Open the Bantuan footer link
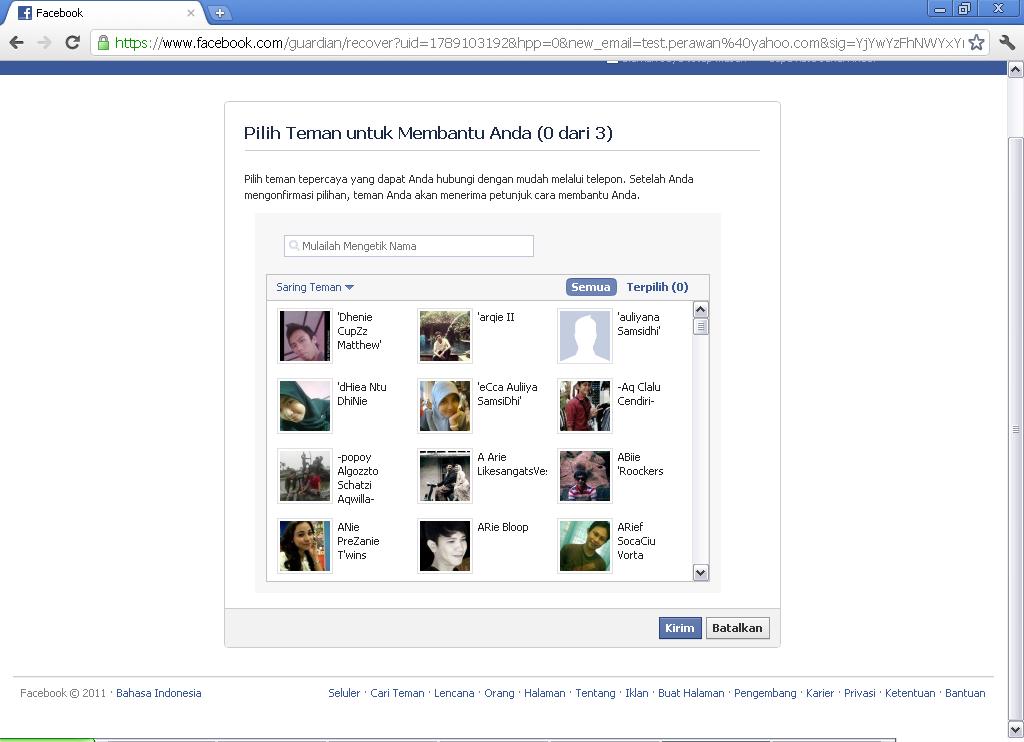Viewport: 1024px width, 742px height. (965, 693)
